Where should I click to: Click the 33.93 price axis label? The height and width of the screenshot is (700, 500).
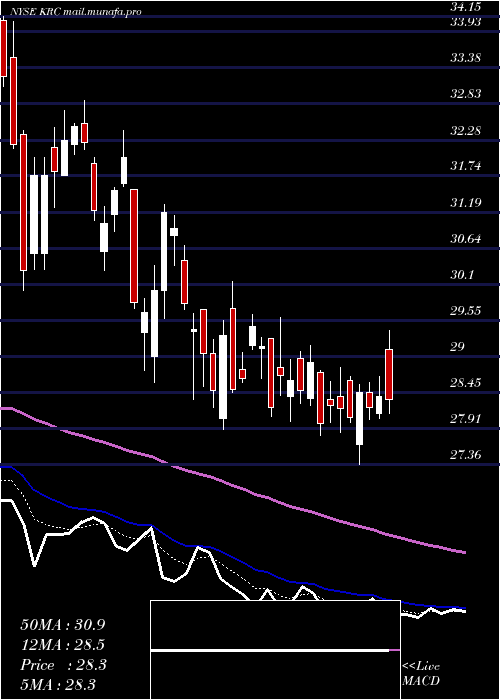click(466, 22)
